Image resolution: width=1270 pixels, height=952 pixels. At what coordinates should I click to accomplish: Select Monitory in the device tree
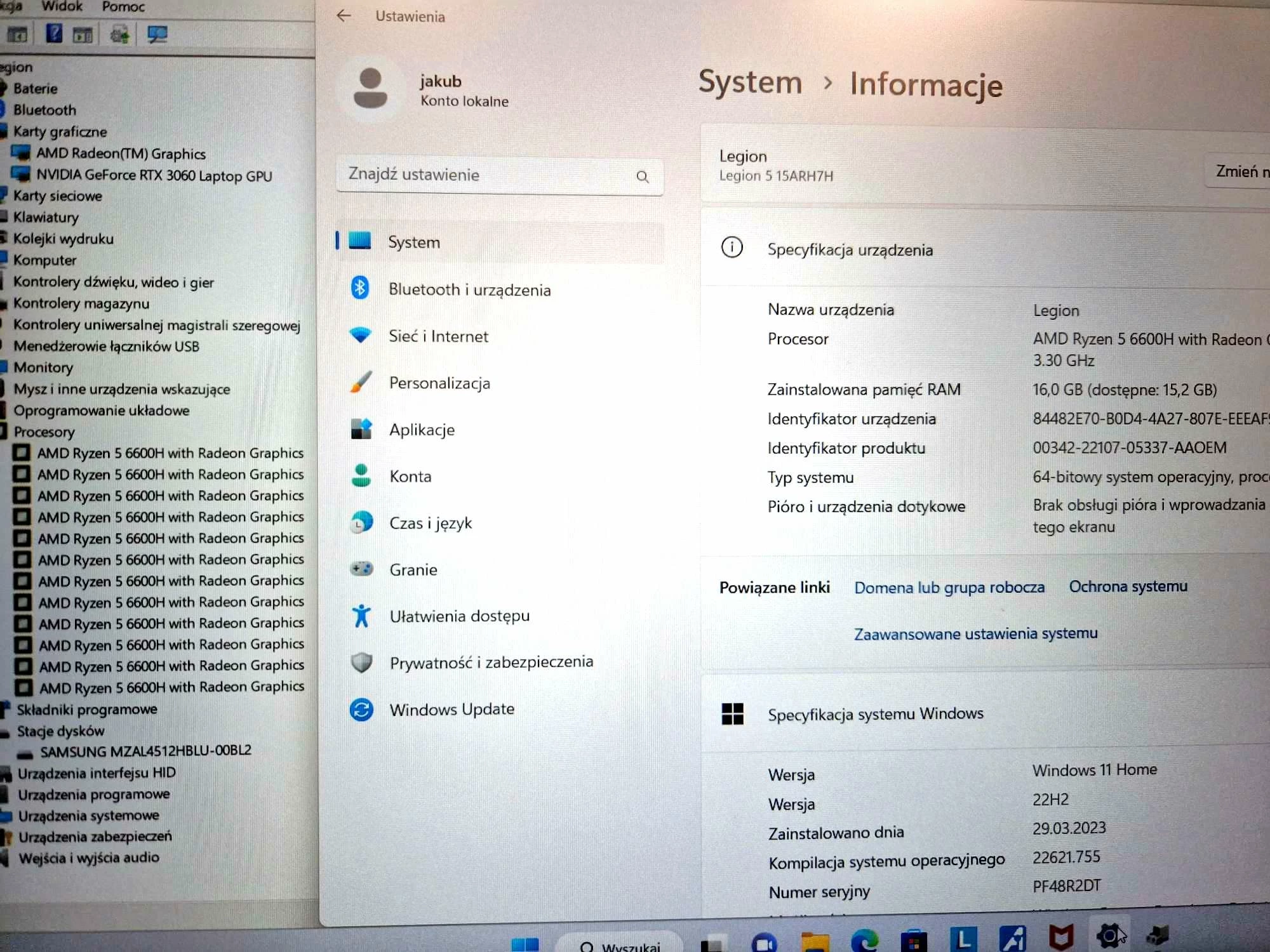click(x=43, y=367)
